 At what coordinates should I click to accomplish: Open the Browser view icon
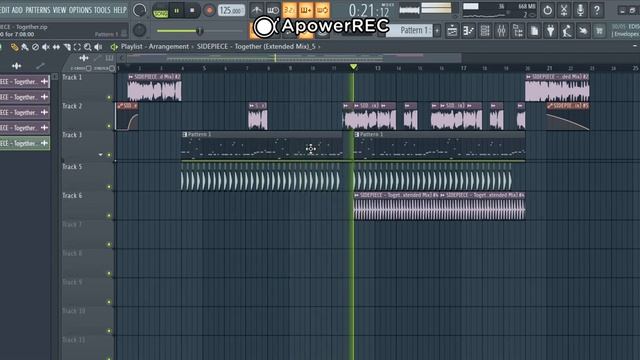pyautogui.click(x=518, y=31)
